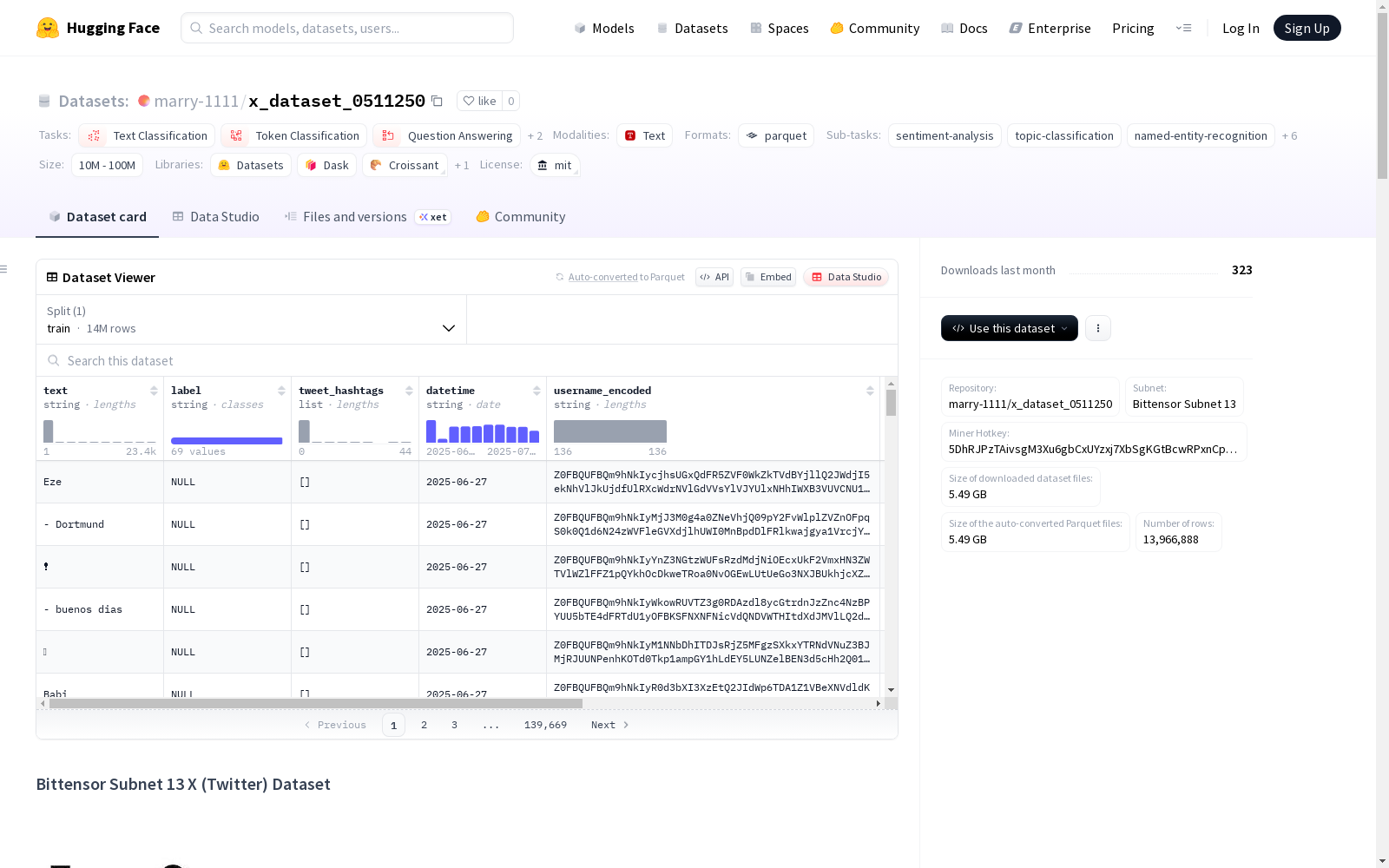This screenshot has width=1389, height=868.
Task: Click the '- buenos dias' text cell
Action: 100,609
